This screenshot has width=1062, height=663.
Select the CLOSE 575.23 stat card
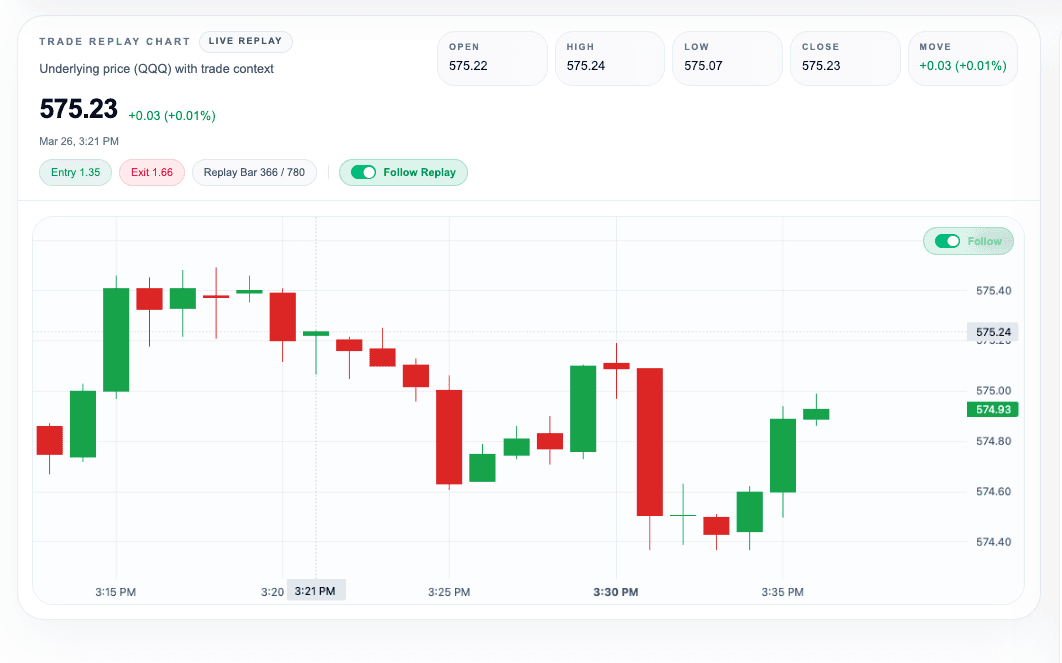(845, 58)
